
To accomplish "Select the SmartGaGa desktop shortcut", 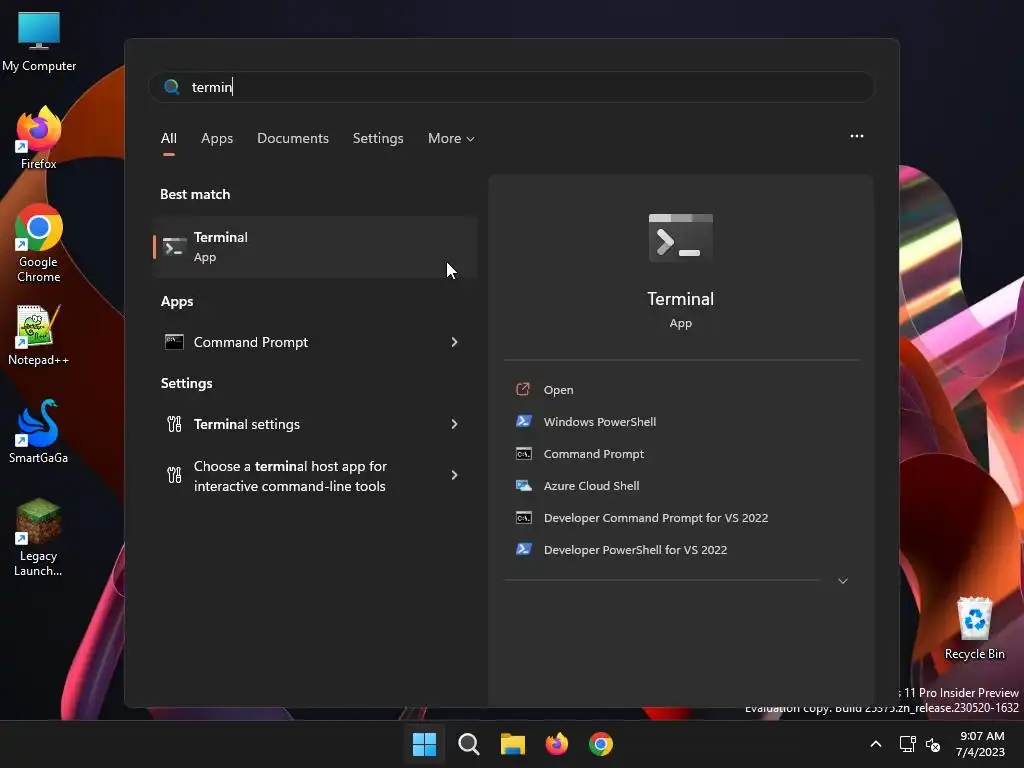I will coord(39,432).
